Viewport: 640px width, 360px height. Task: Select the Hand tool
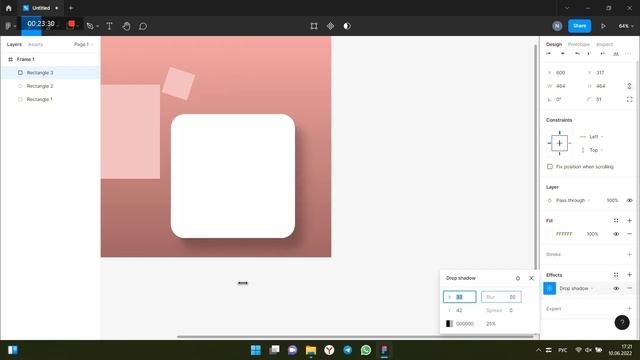point(126,26)
